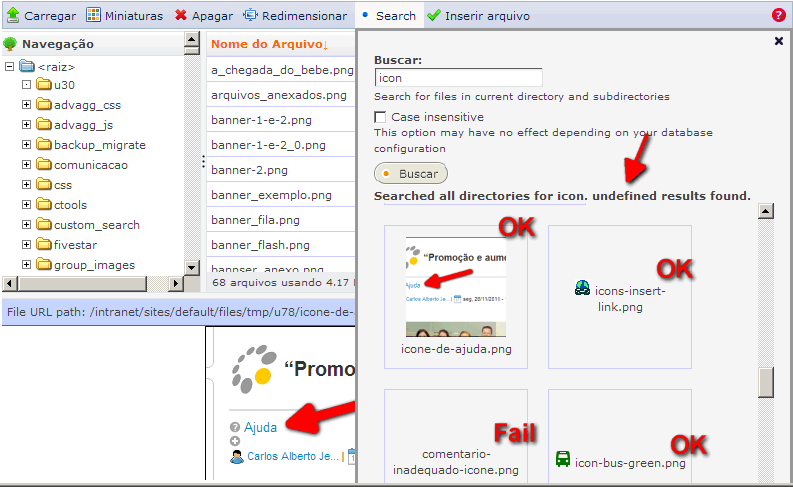Open the Redimensionar resize tool
The image size is (793, 487).
295,16
